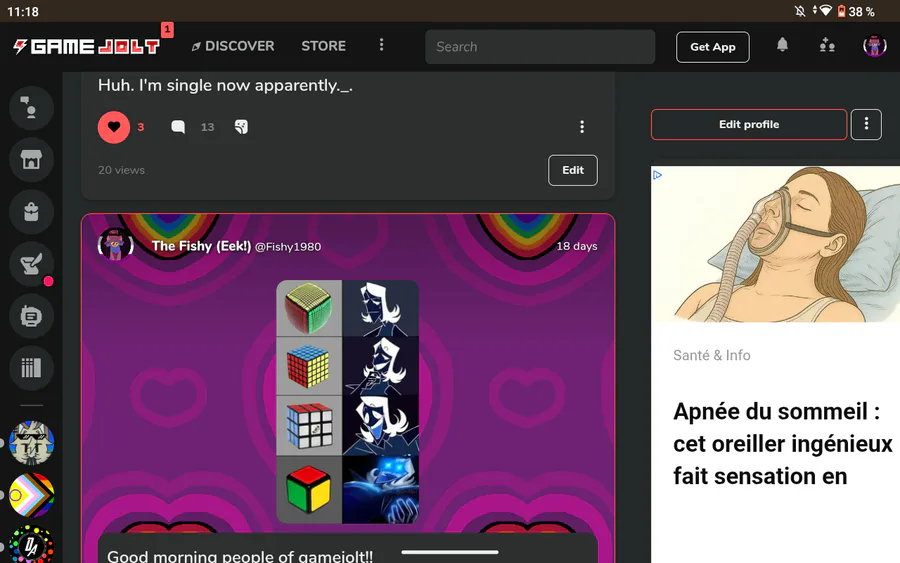This screenshot has width=900, height=563.
Task: Click The Fishy (Eek!) username link
Action: [201, 246]
